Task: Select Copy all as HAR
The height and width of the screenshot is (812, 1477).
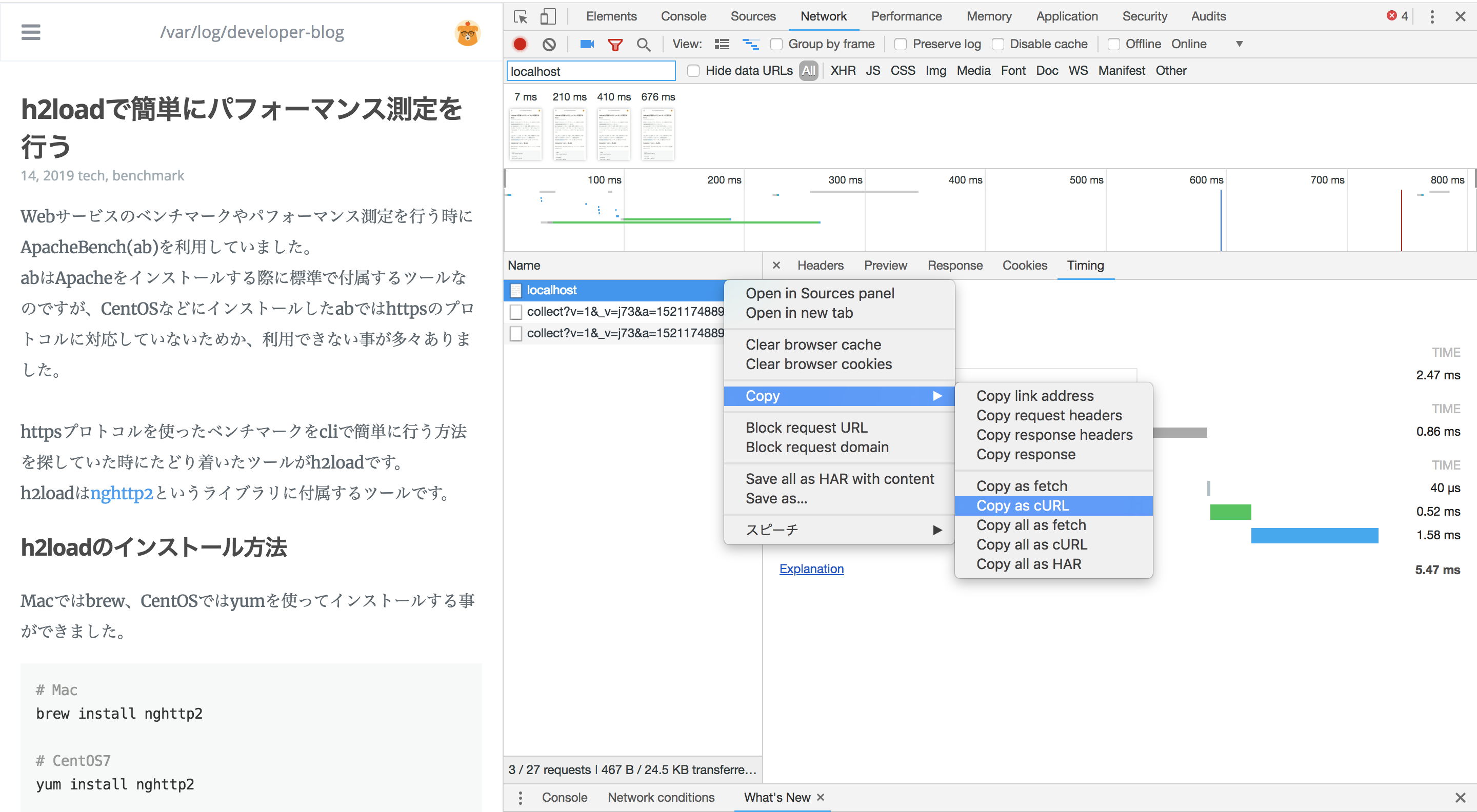Action: [1053, 564]
